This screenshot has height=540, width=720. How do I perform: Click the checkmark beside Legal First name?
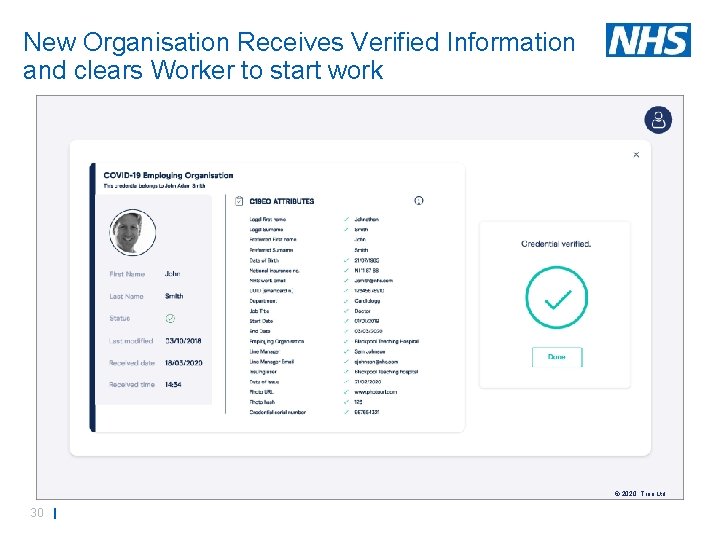point(346,219)
